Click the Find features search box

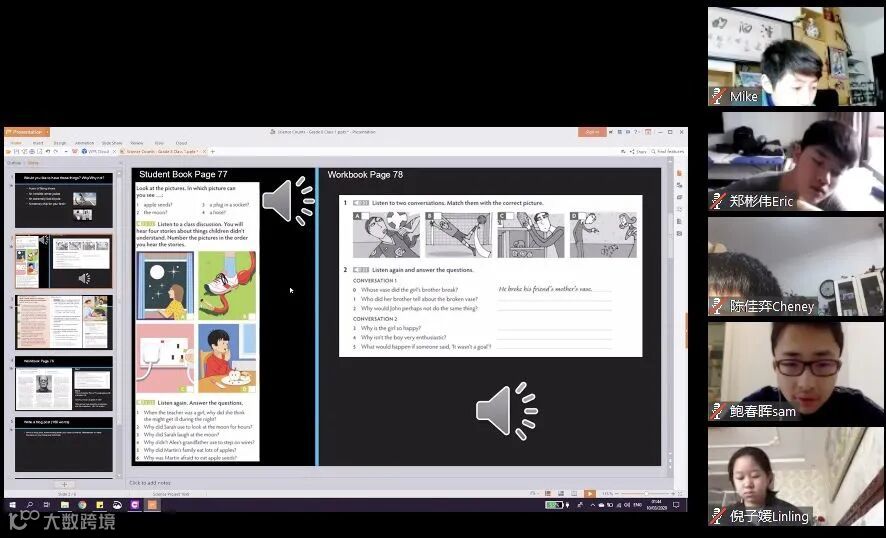(667, 151)
